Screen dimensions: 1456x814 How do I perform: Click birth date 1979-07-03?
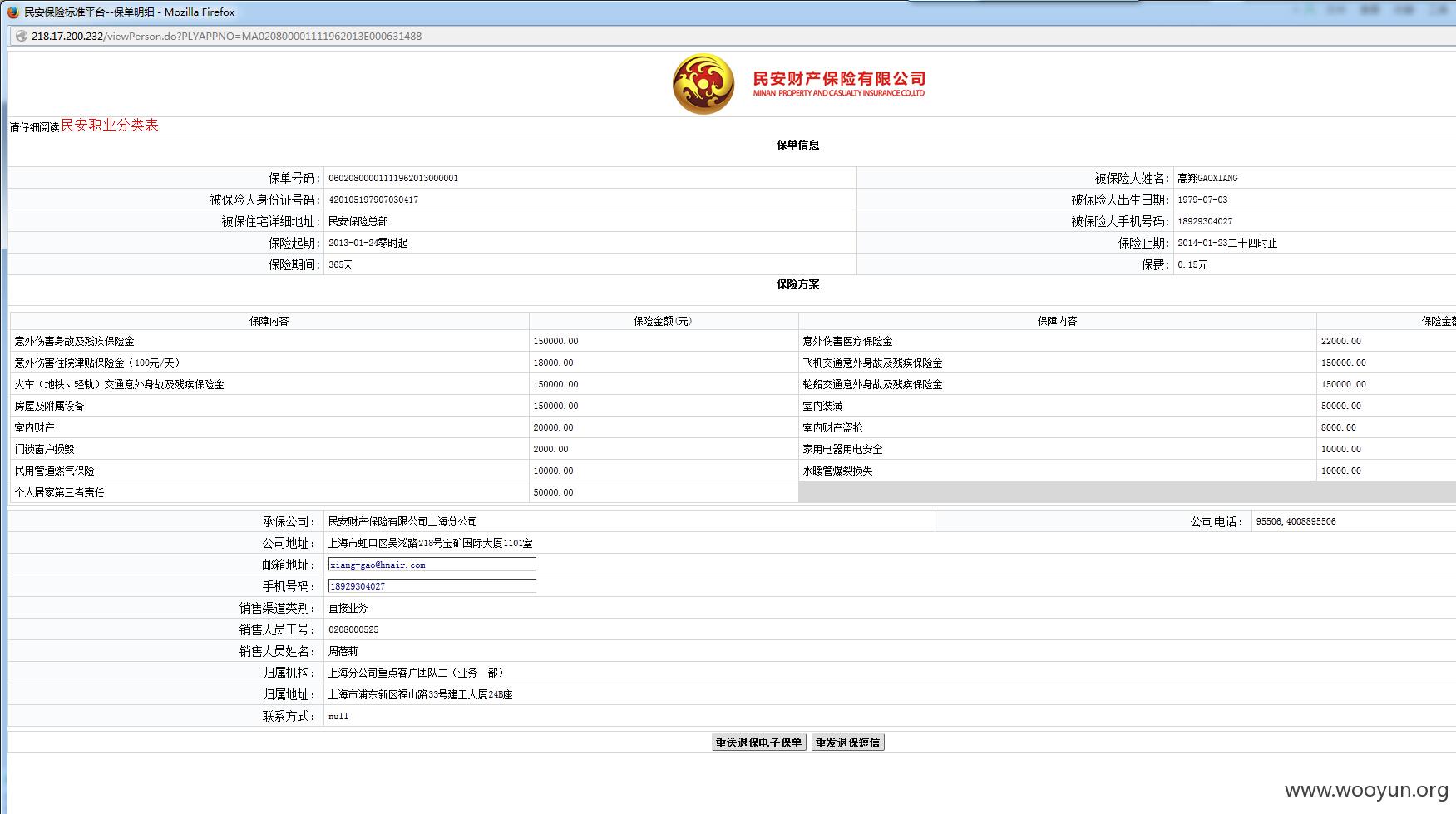click(1202, 200)
